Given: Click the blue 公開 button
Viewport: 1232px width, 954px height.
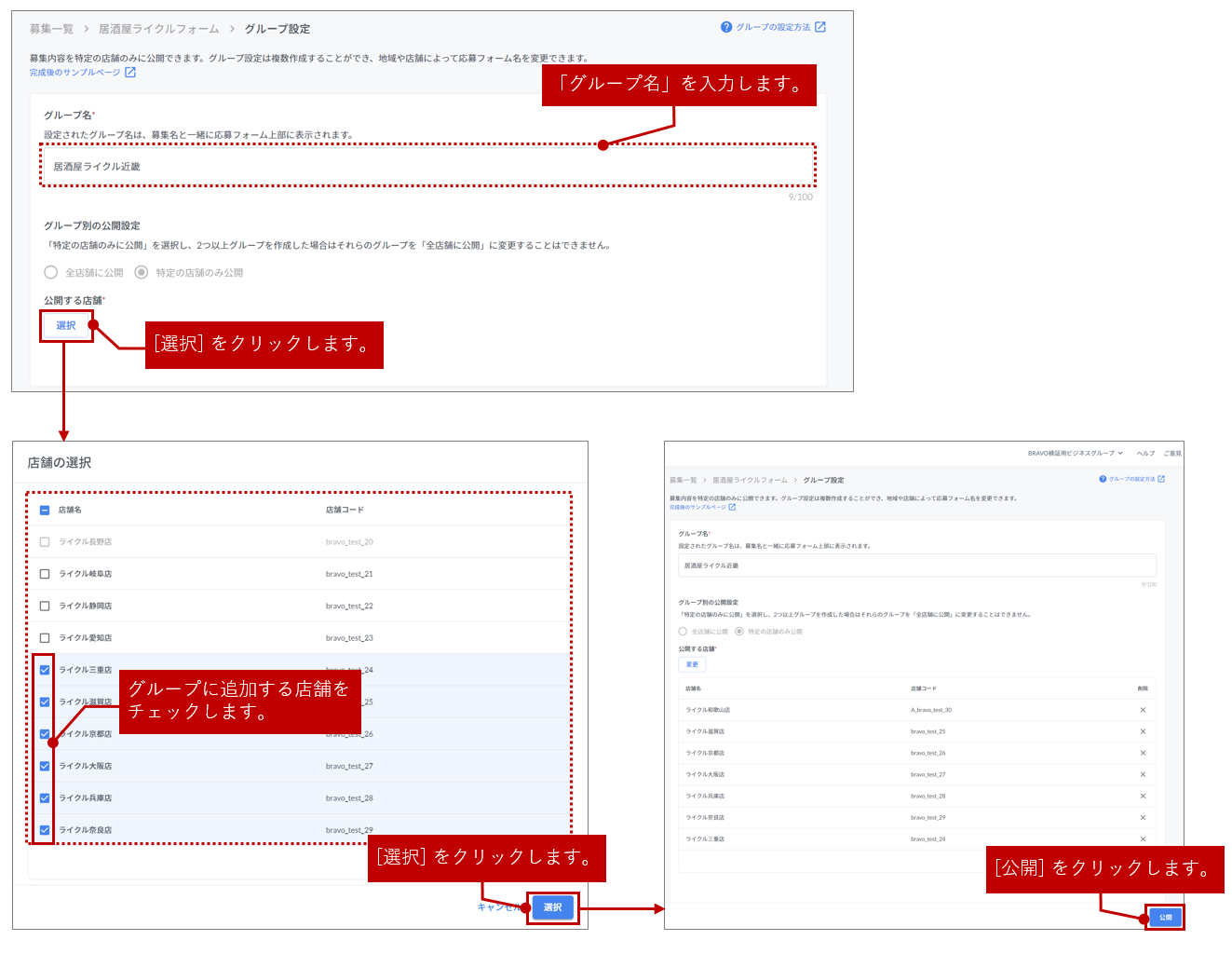Looking at the screenshot, I should point(1165,918).
